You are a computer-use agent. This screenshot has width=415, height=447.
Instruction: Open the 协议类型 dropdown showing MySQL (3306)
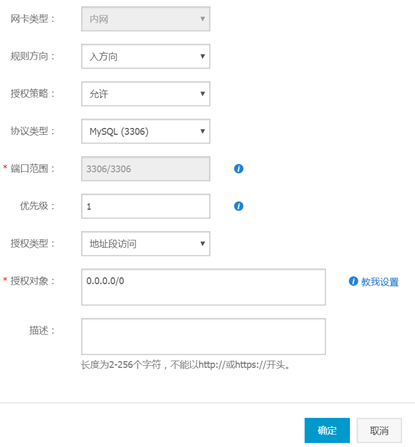click(x=146, y=131)
